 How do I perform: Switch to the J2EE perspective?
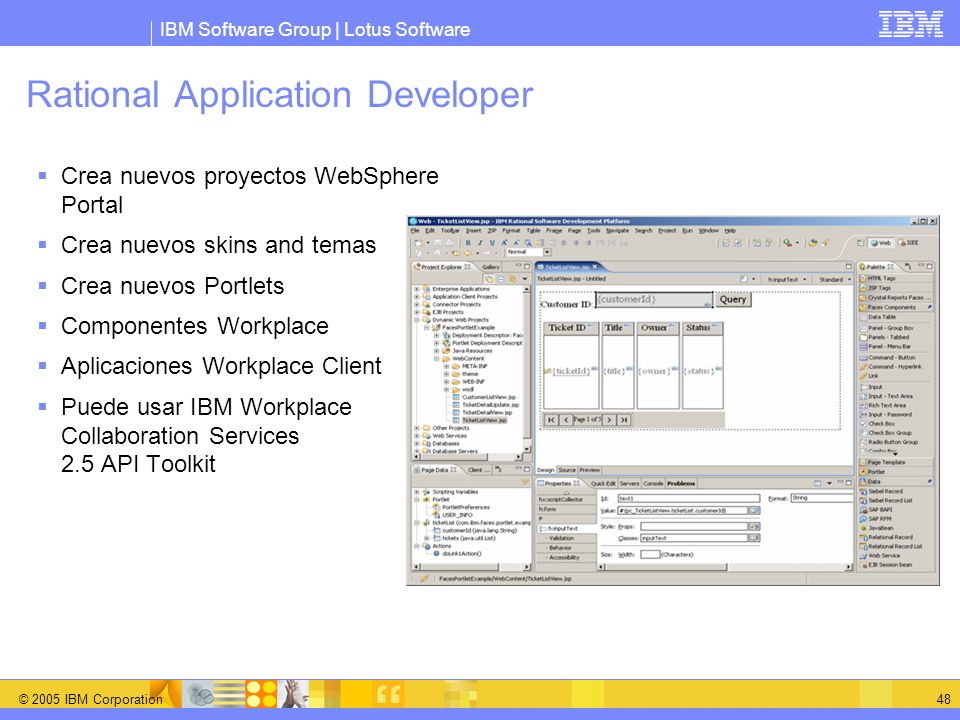tap(909, 243)
